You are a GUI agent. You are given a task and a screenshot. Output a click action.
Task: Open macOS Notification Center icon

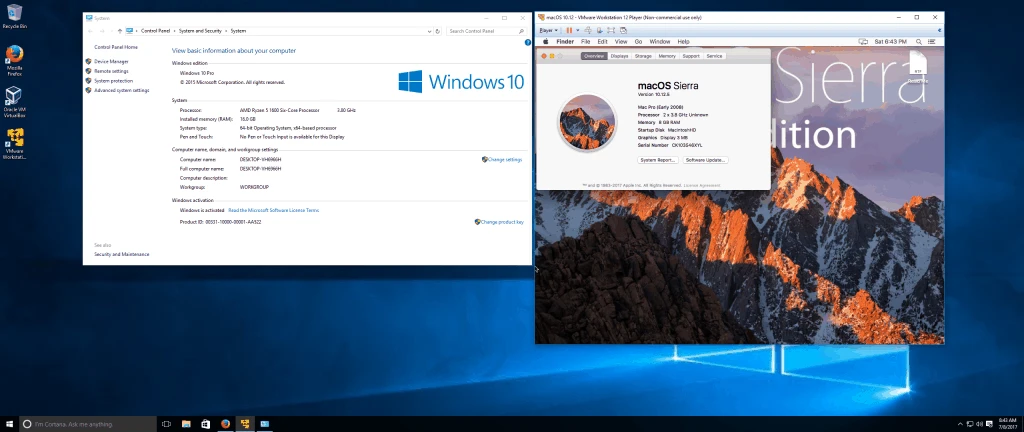932,42
